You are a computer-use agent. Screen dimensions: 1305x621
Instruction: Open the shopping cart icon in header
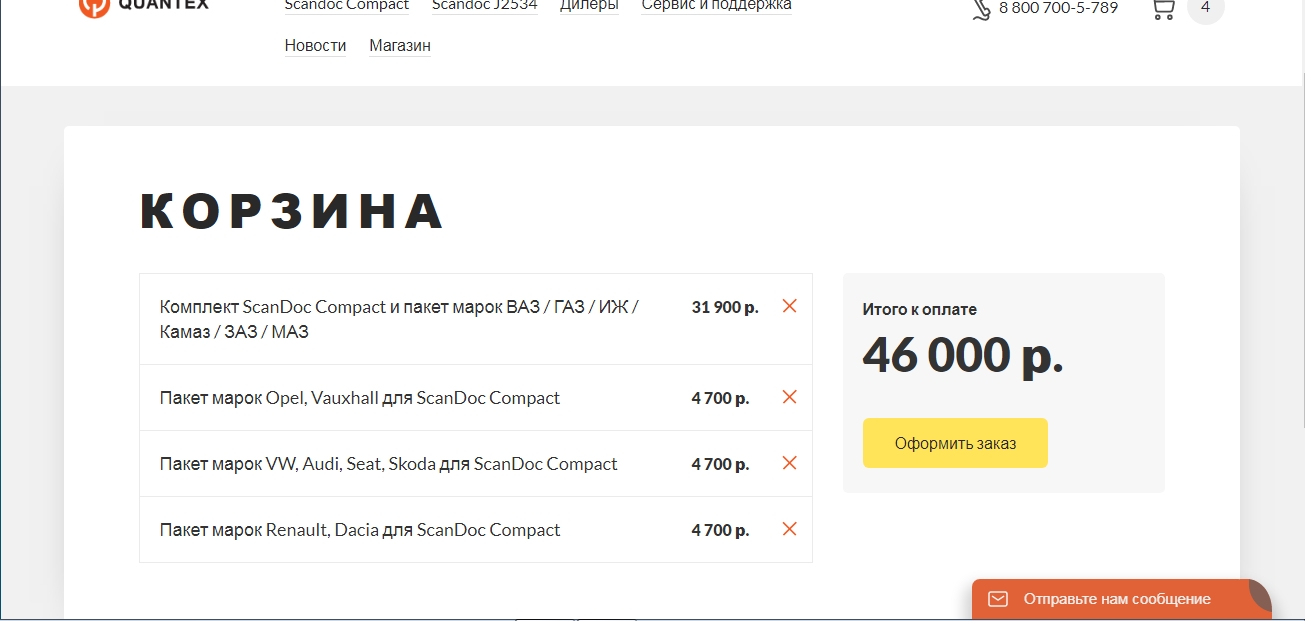tap(1162, 8)
